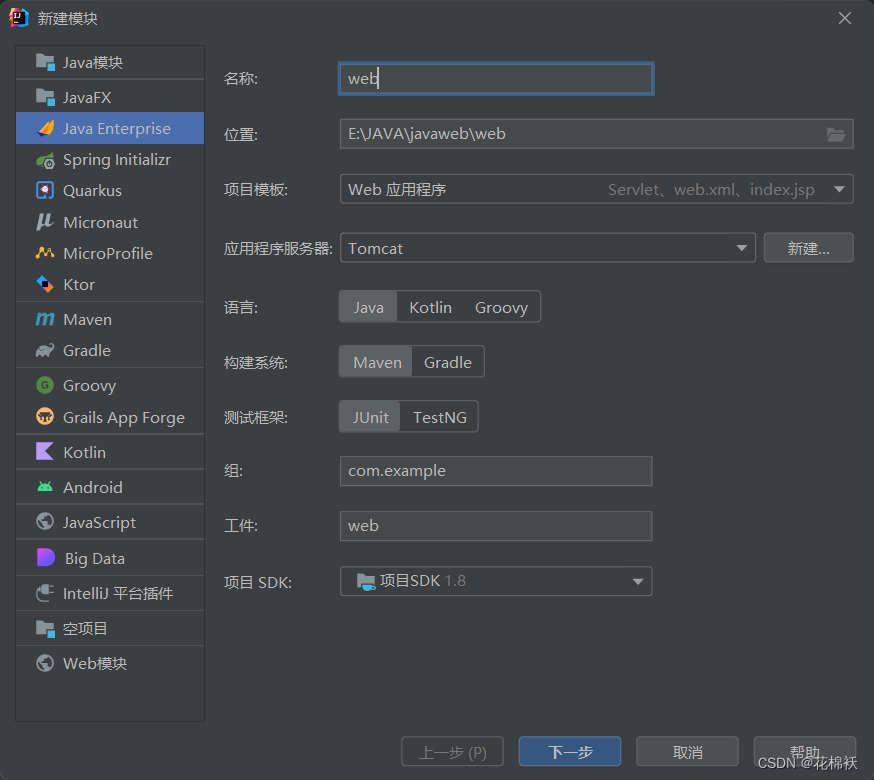Click the 构建系统 label

pyautogui.click(x=255, y=363)
